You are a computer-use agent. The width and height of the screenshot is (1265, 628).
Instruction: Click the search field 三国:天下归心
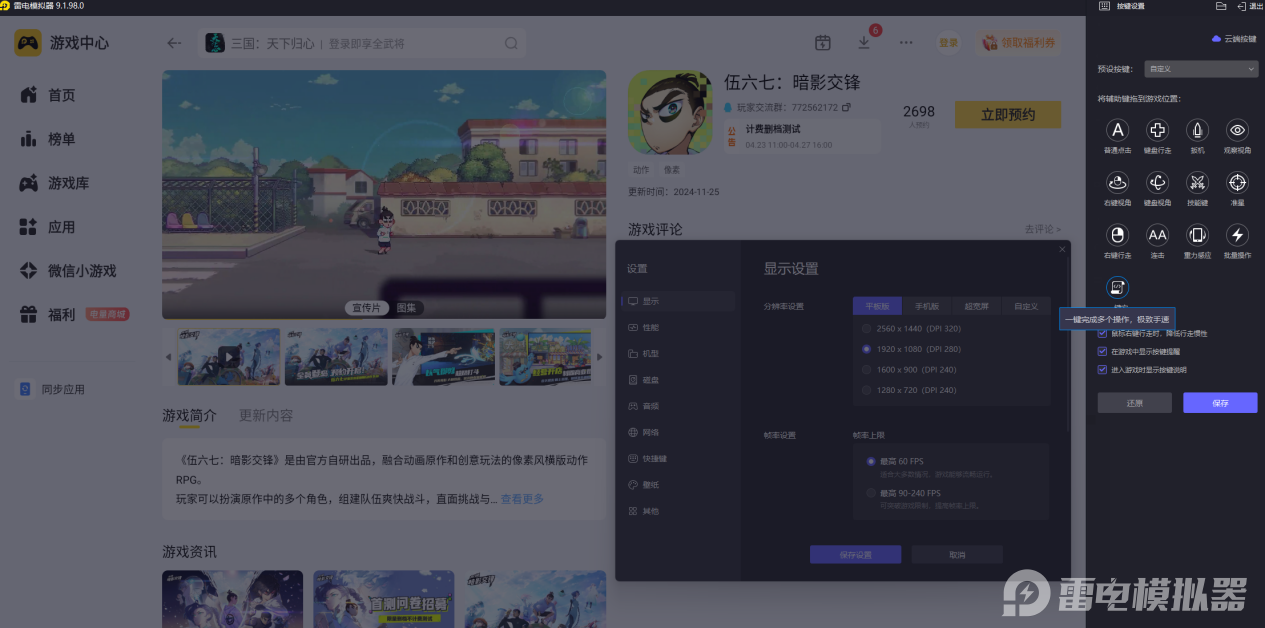coord(362,43)
